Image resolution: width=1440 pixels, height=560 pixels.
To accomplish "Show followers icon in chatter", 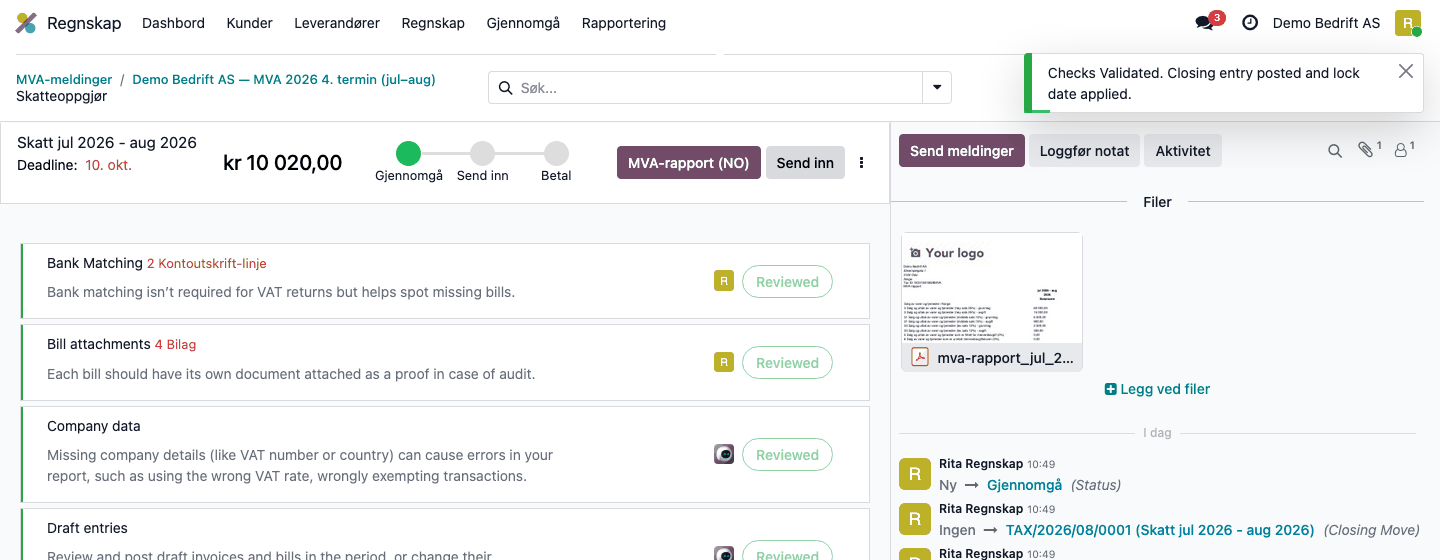I will [1402, 150].
